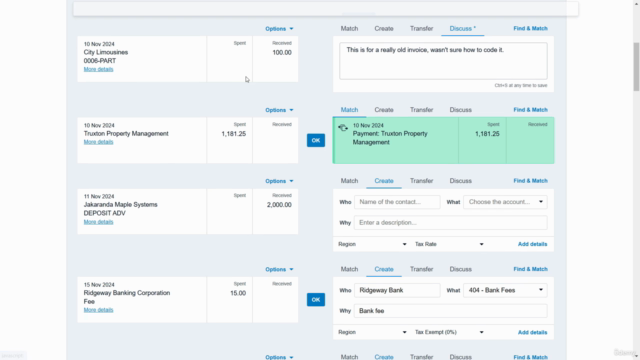640x360 pixels.
Task: Switch to Match tab for City Limousines
Action: 349,29
